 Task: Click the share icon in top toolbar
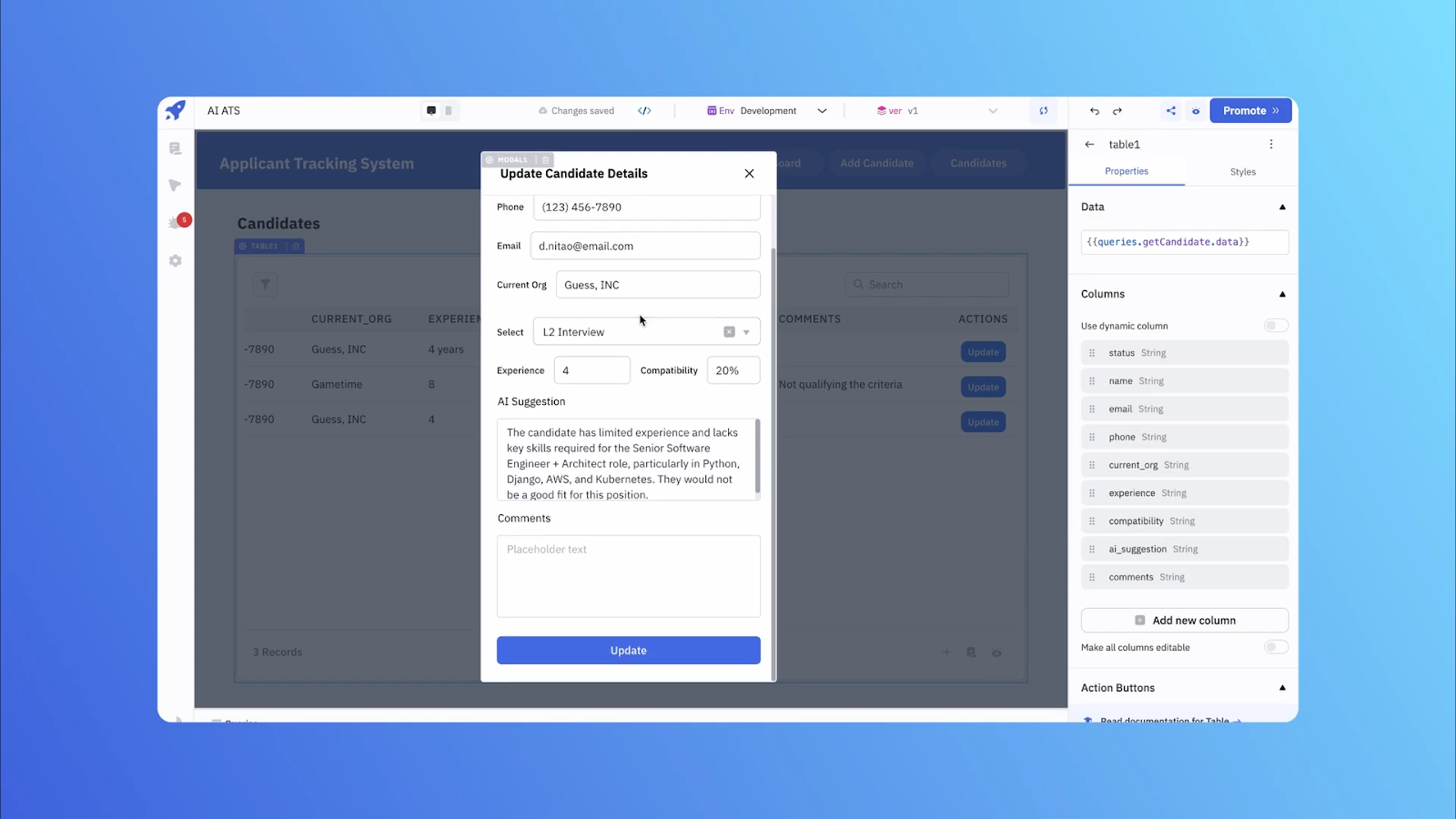click(x=1170, y=110)
